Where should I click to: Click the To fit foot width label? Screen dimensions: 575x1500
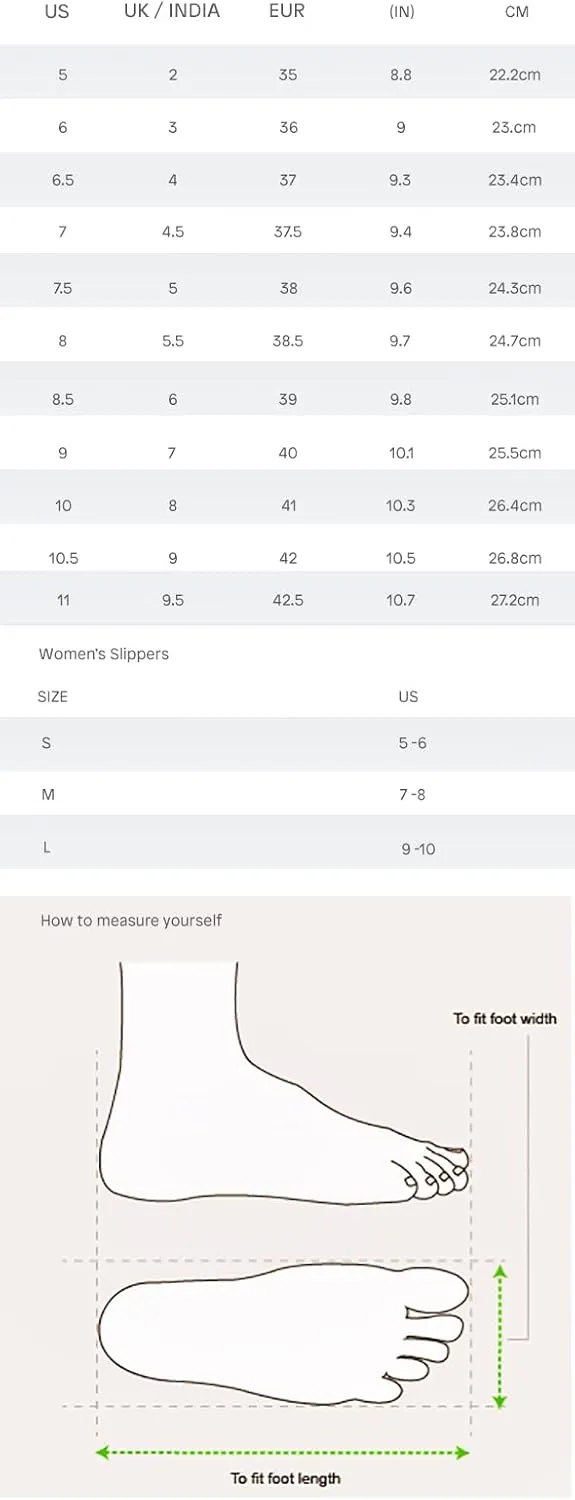tap(505, 1018)
